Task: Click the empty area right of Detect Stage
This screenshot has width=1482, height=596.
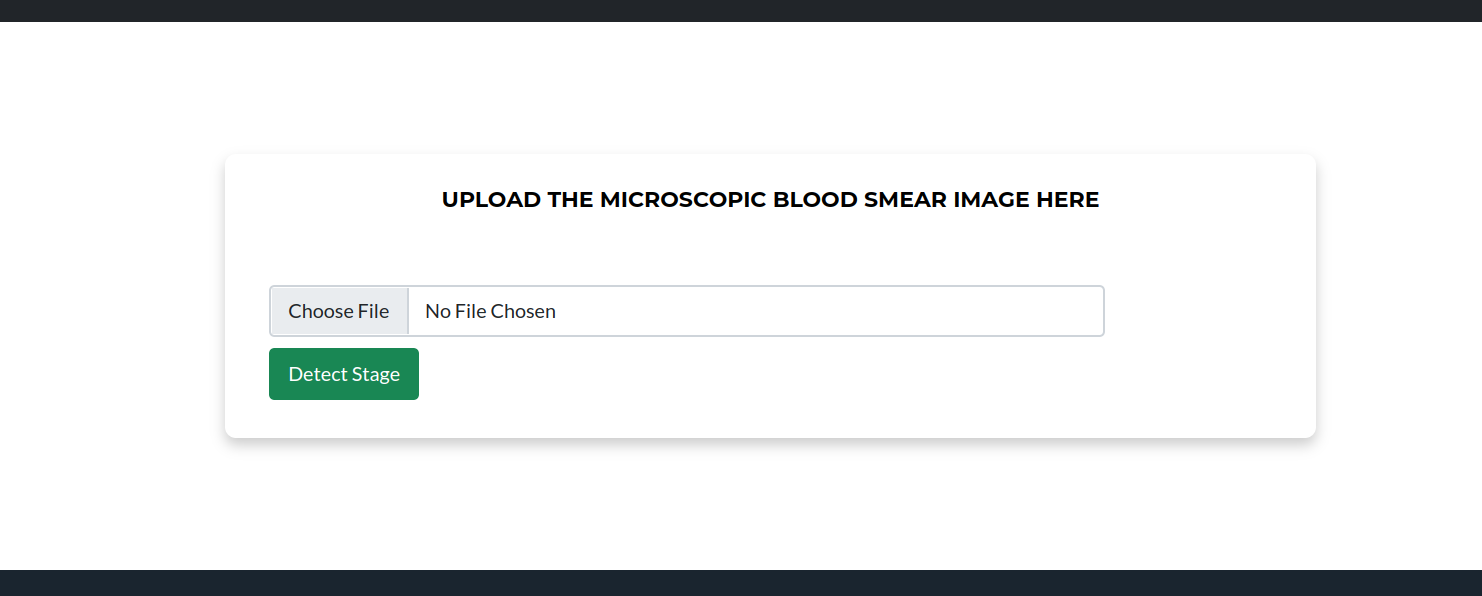Action: point(700,373)
